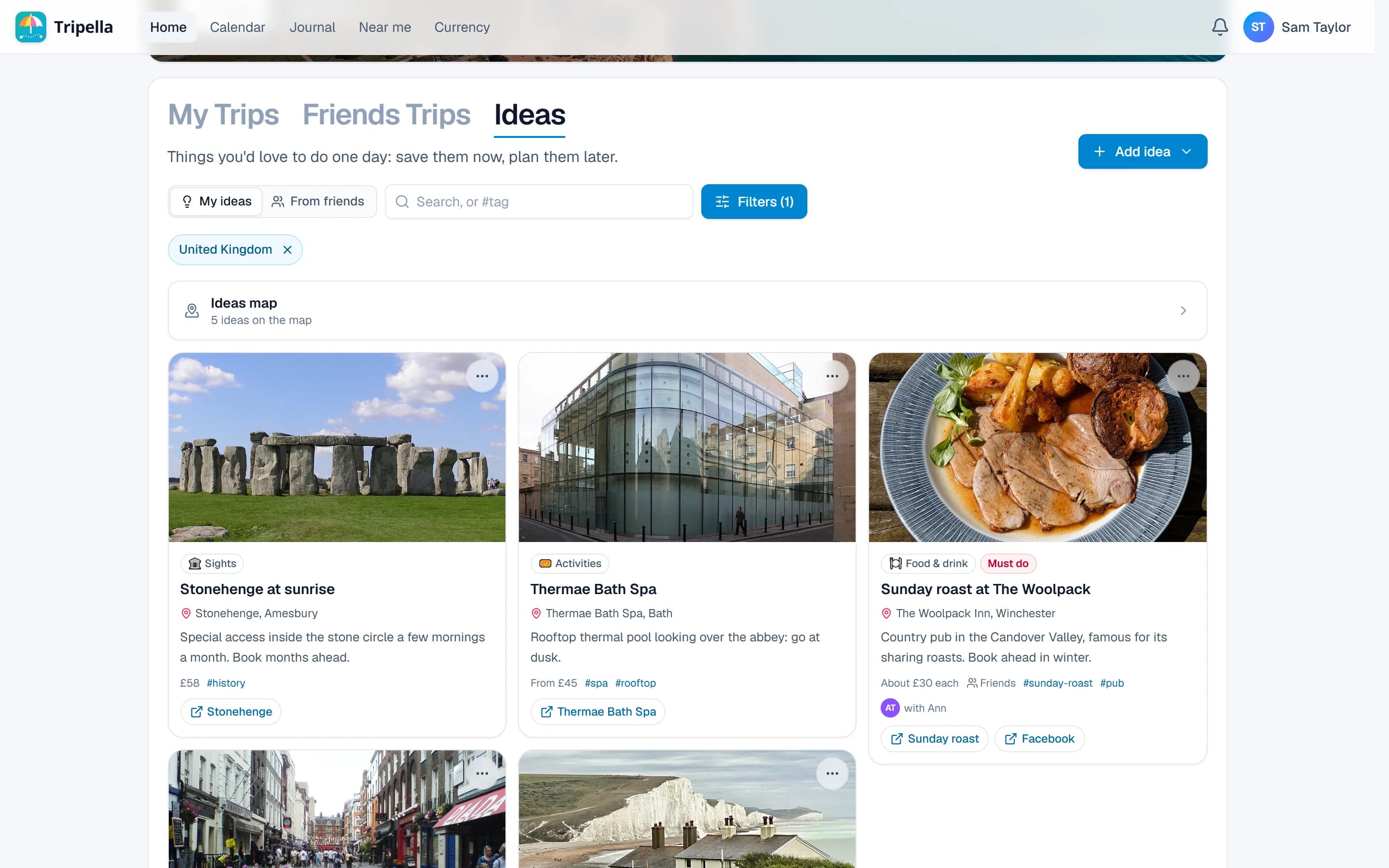The image size is (1389, 868).
Task: Click the Sam Taylor profile name
Action: [1316, 27]
